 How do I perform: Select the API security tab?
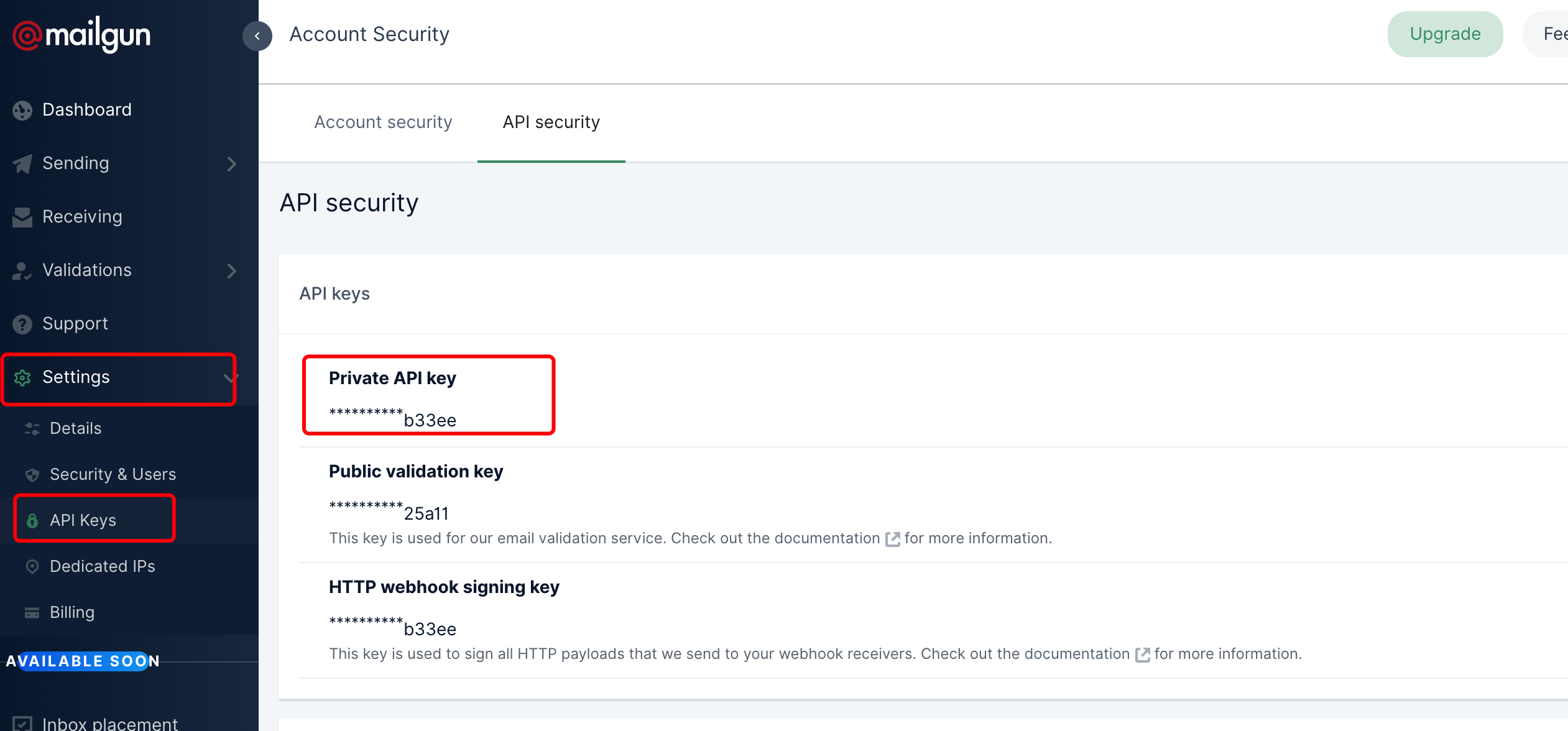pos(551,122)
